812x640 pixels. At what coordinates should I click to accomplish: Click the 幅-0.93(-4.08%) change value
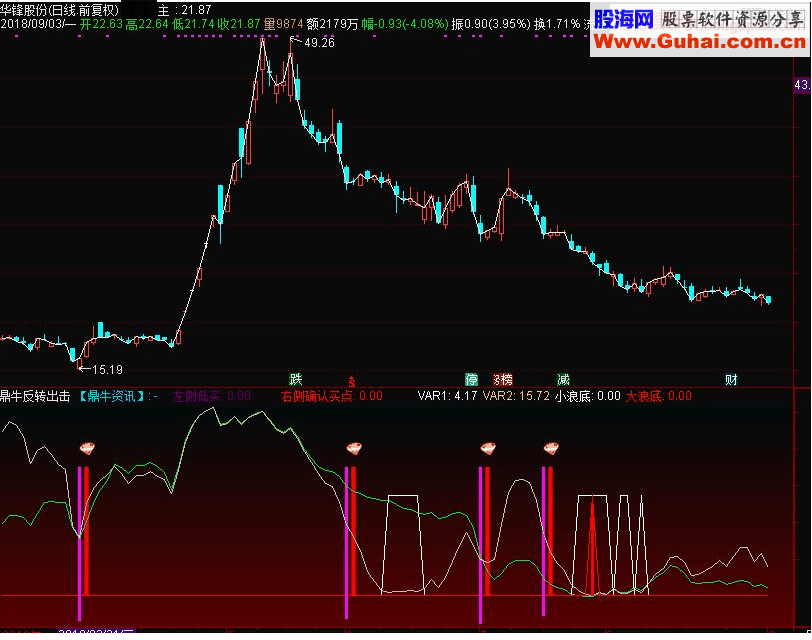pyautogui.click(x=405, y=24)
